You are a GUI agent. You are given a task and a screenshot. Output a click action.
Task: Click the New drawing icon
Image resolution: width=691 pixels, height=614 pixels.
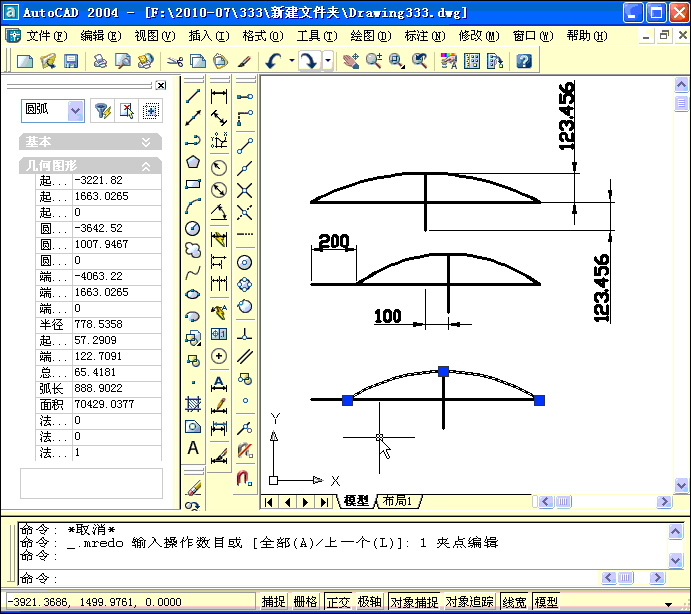point(25,61)
